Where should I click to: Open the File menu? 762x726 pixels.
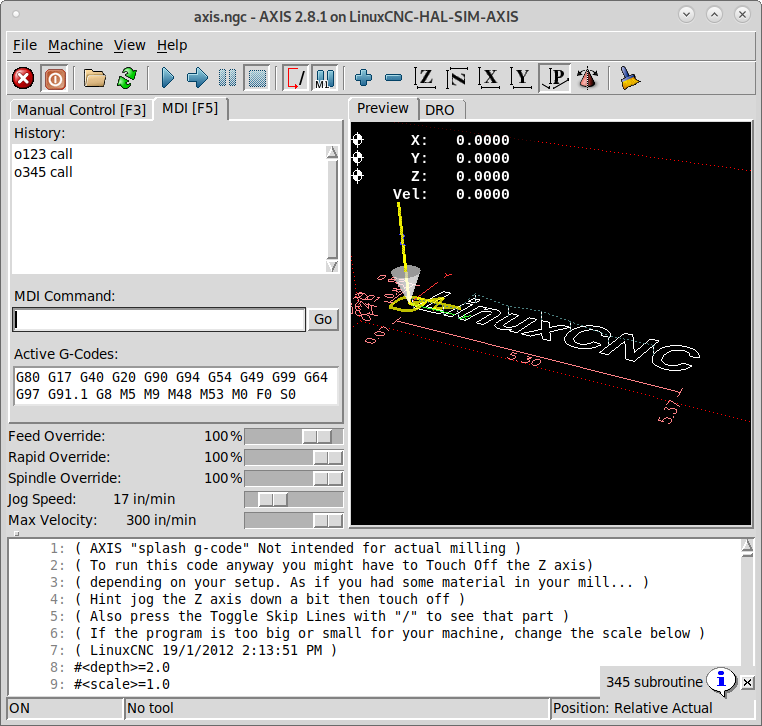coord(25,45)
